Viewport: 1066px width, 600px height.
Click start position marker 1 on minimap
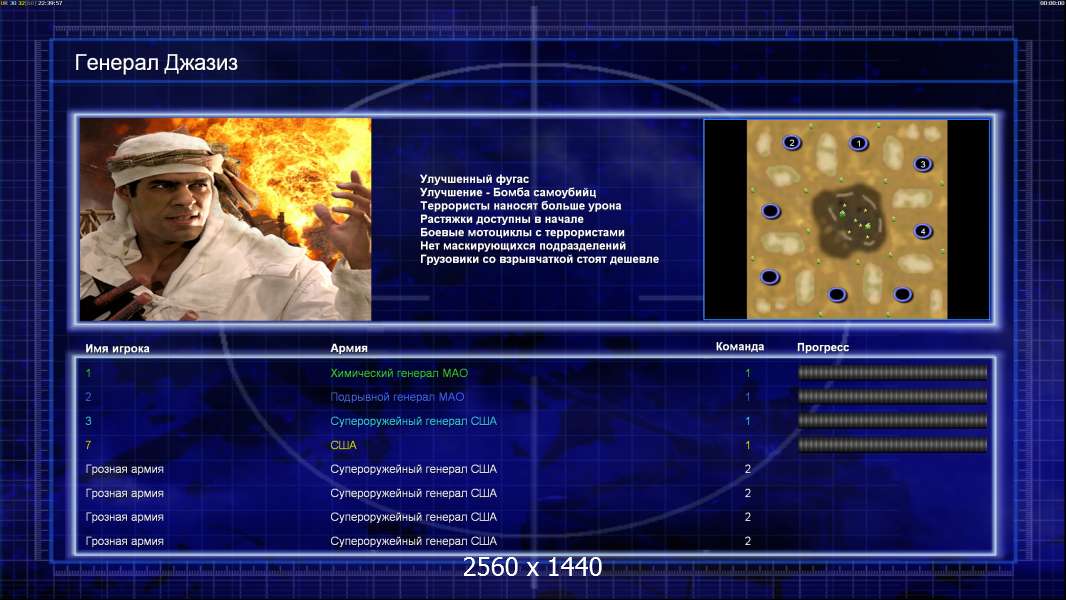click(858, 143)
